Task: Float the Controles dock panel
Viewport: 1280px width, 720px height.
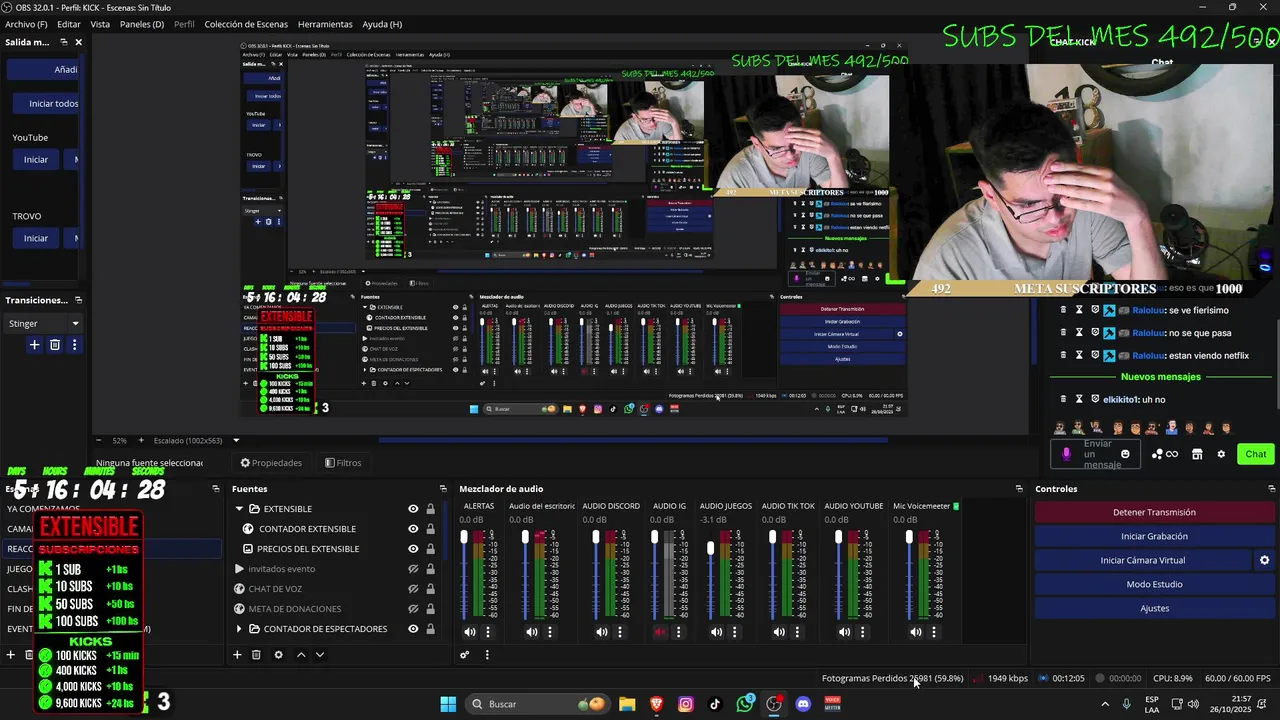Action: click(x=1270, y=489)
